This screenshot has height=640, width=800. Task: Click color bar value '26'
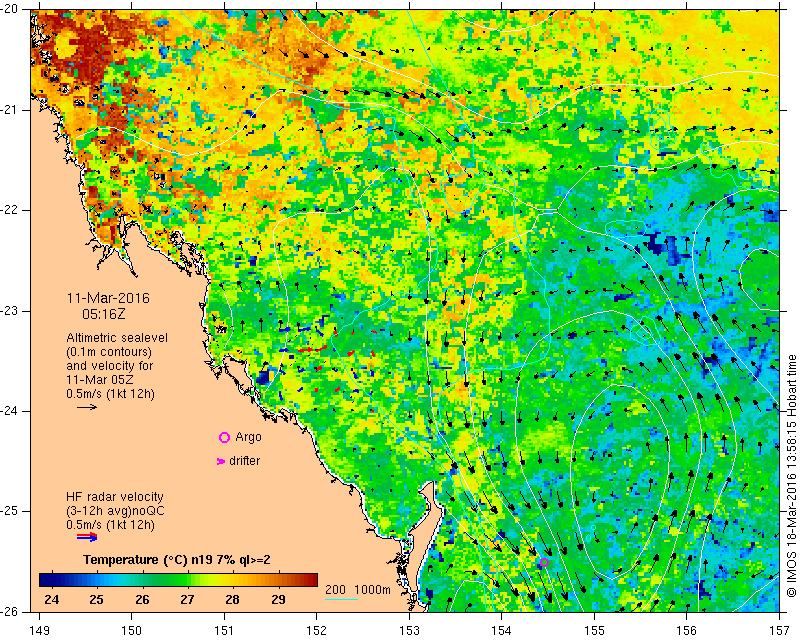[x=142, y=600]
